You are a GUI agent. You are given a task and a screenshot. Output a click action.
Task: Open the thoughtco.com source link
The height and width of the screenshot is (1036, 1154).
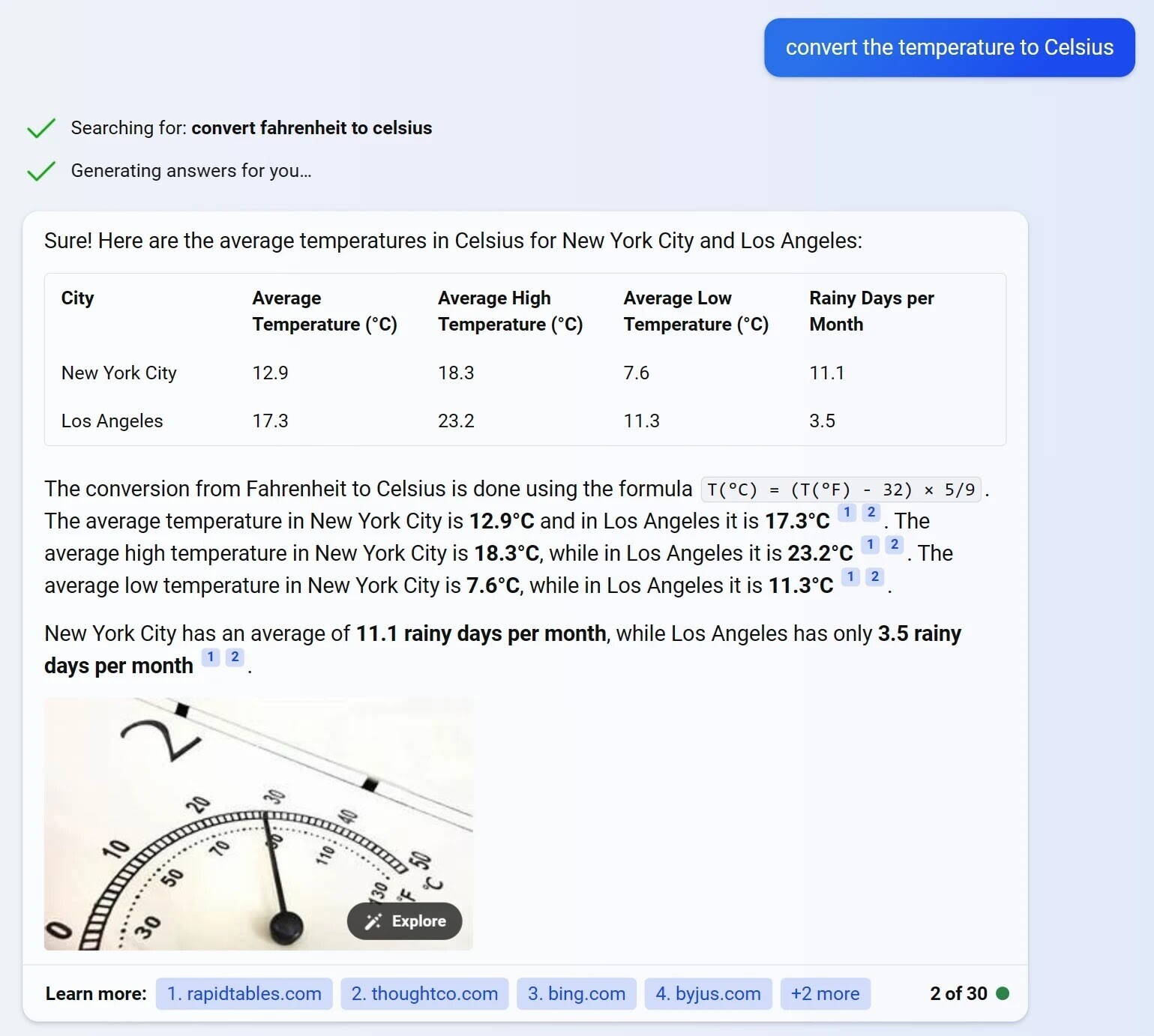pos(424,993)
